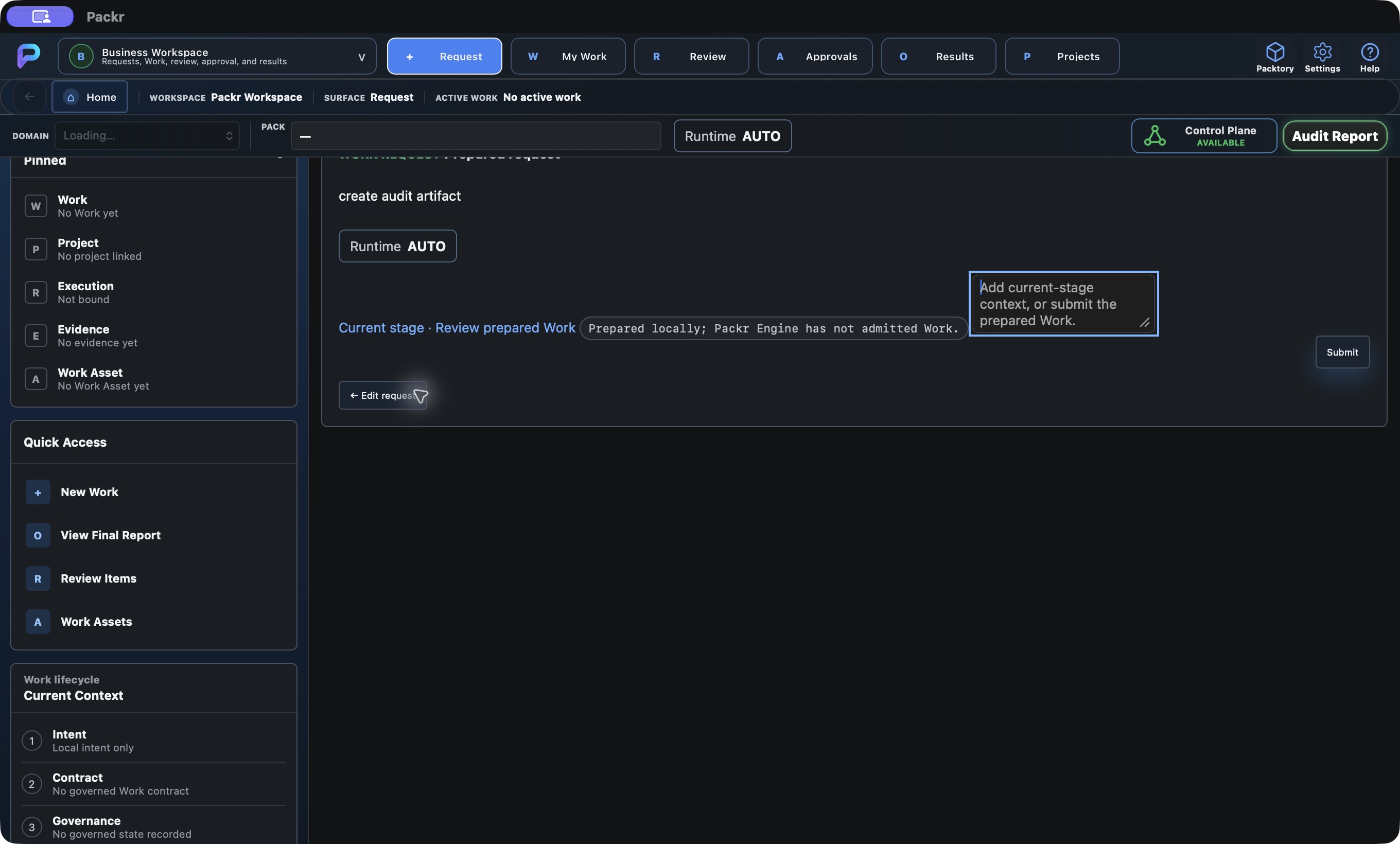The image size is (1400, 844).
Task: Open the Approvals tab
Action: tap(815, 56)
